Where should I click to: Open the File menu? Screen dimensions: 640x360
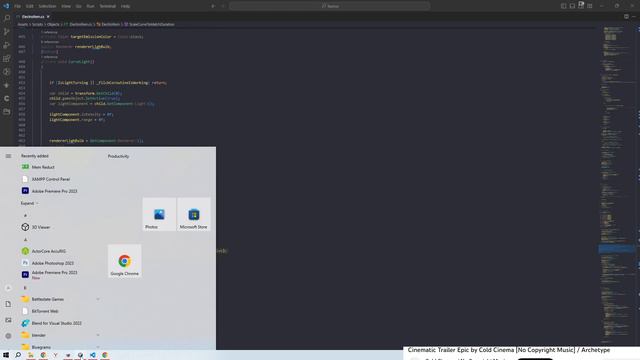point(18,6)
